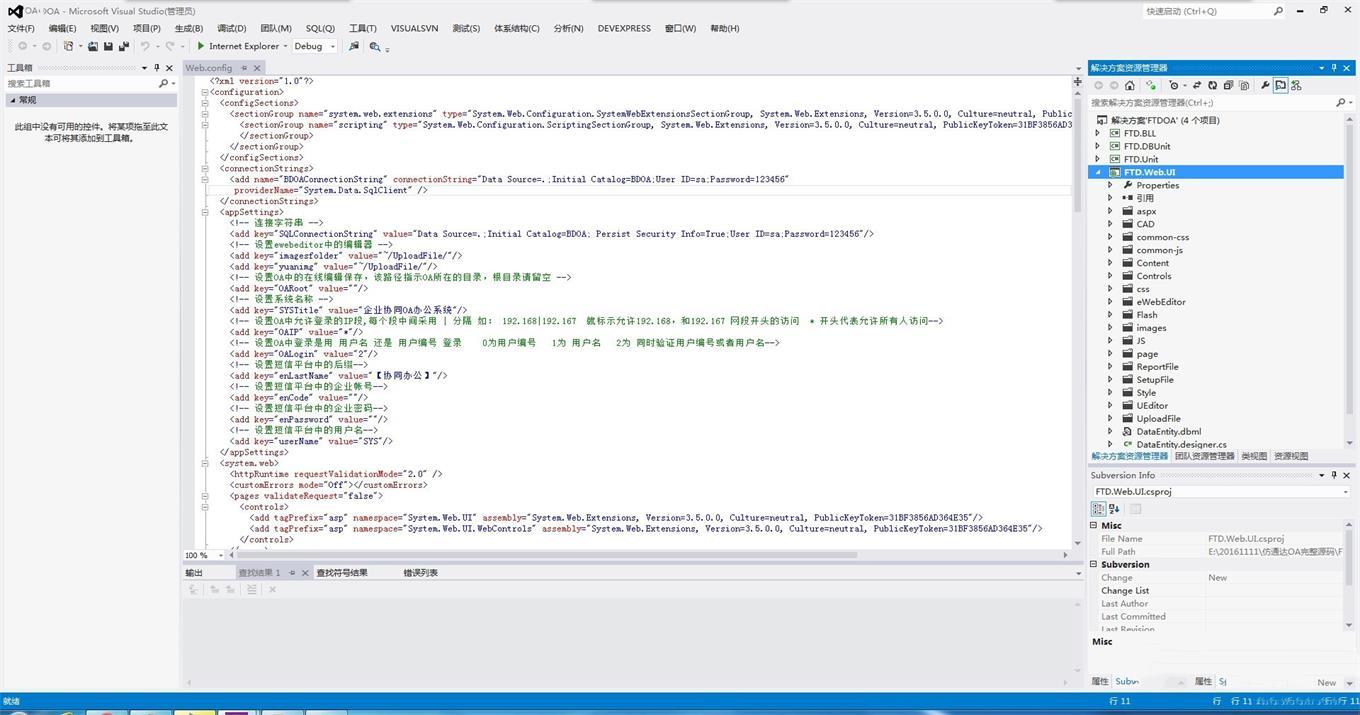Refresh the Solution Explorer tree
This screenshot has height=715, width=1360.
coord(1213,85)
